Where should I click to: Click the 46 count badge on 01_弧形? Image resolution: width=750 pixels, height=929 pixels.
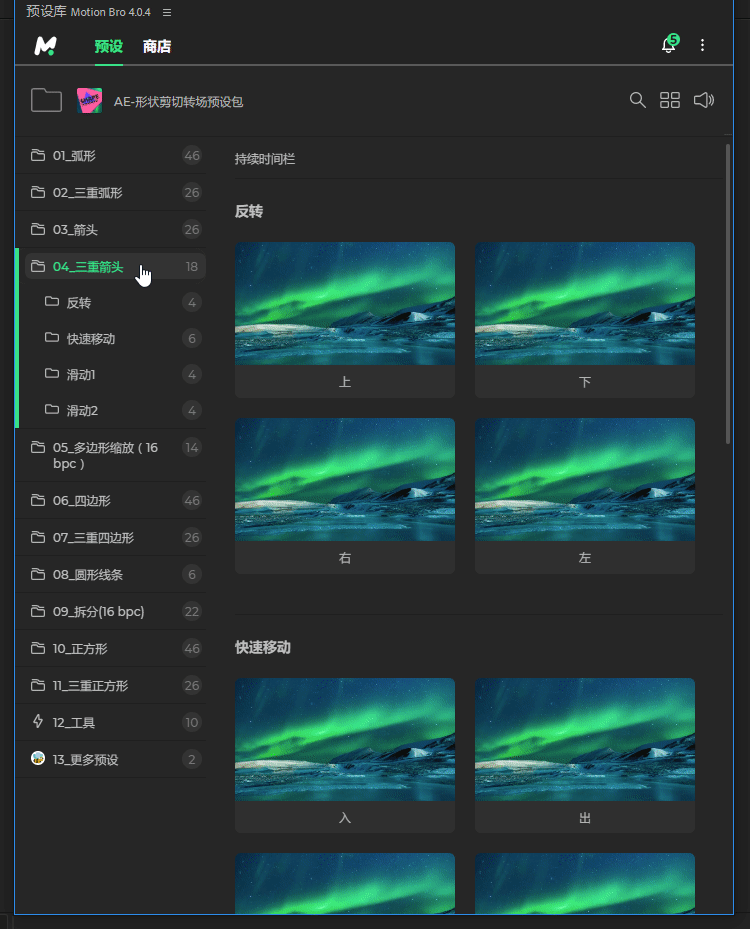[x=191, y=156]
